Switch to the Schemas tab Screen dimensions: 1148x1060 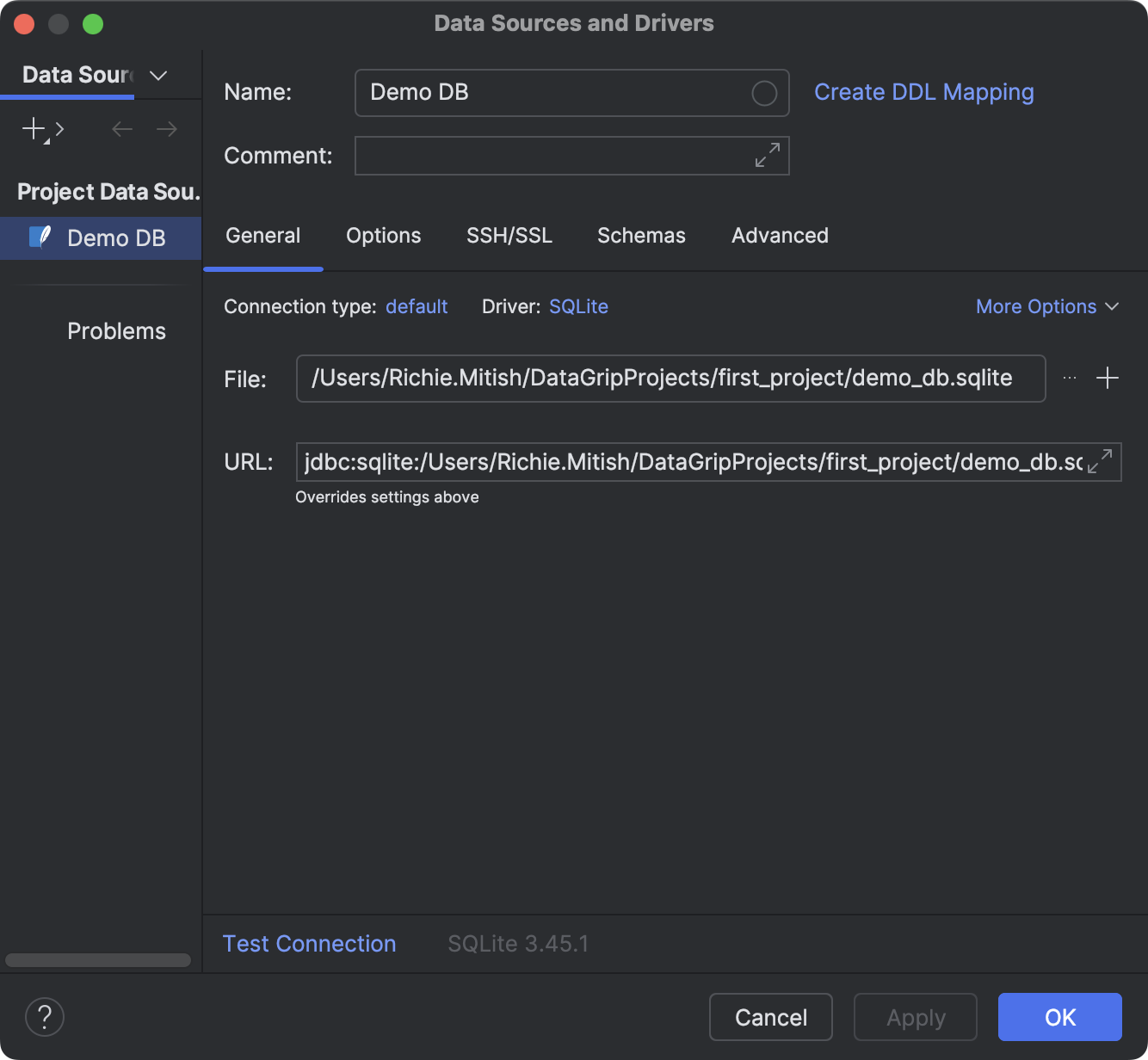(x=641, y=235)
